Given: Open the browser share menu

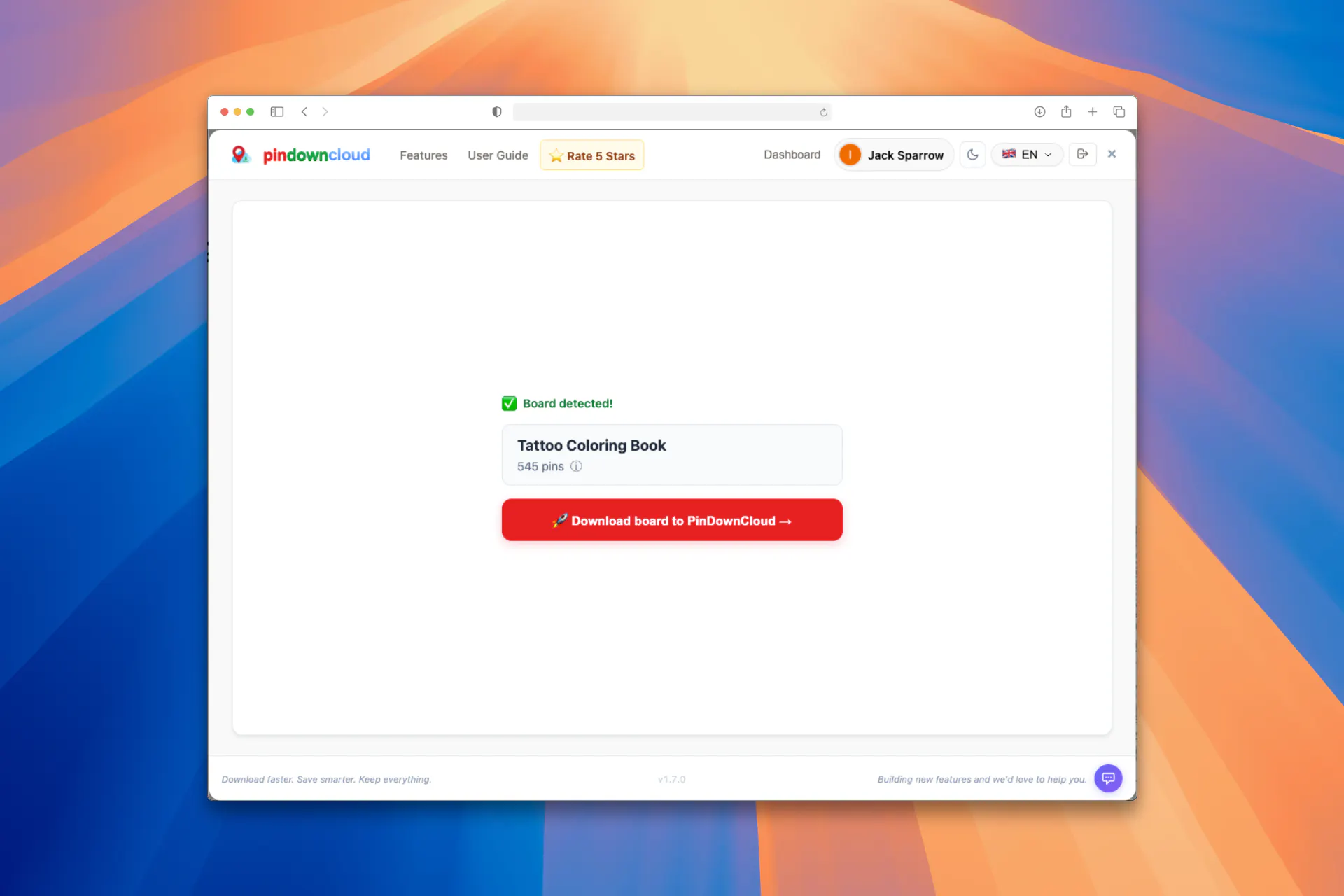Looking at the screenshot, I should [x=1066, y=111].
